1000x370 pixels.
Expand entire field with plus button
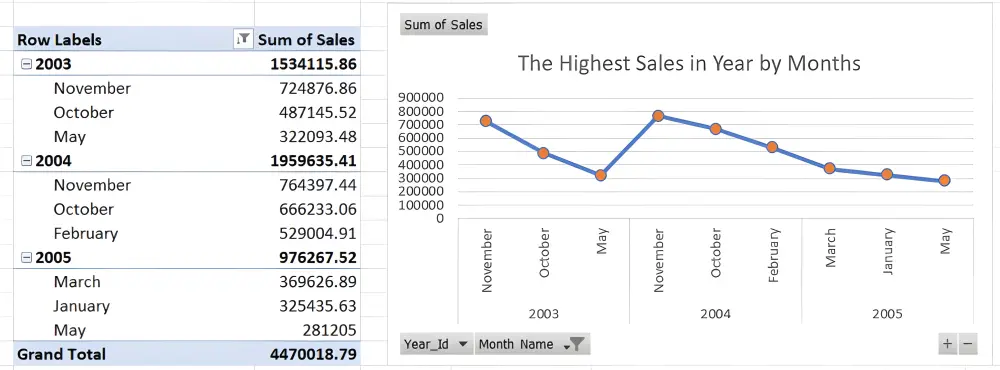(x=947, y=344)
